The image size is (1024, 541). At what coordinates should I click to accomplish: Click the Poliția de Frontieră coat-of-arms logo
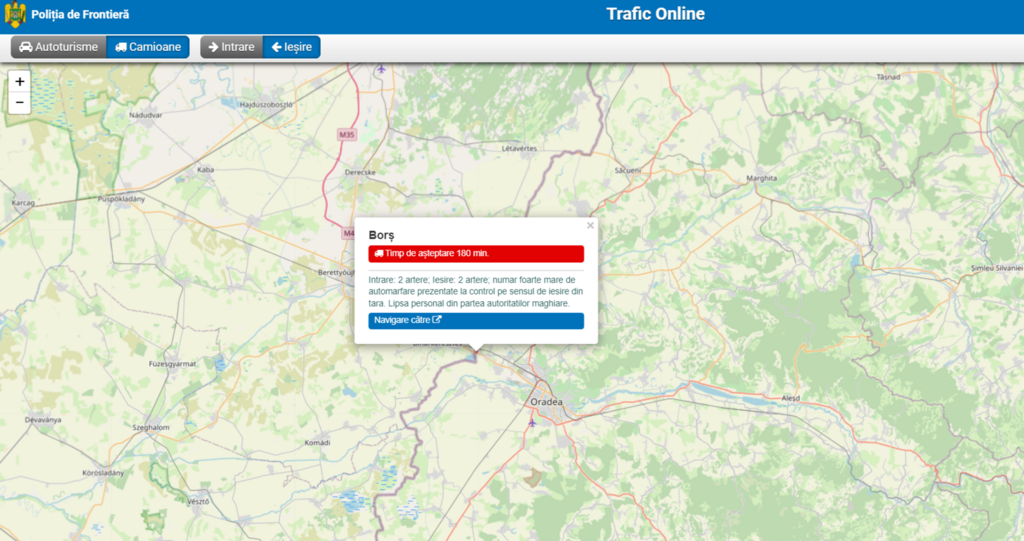[x=15, y=15]
